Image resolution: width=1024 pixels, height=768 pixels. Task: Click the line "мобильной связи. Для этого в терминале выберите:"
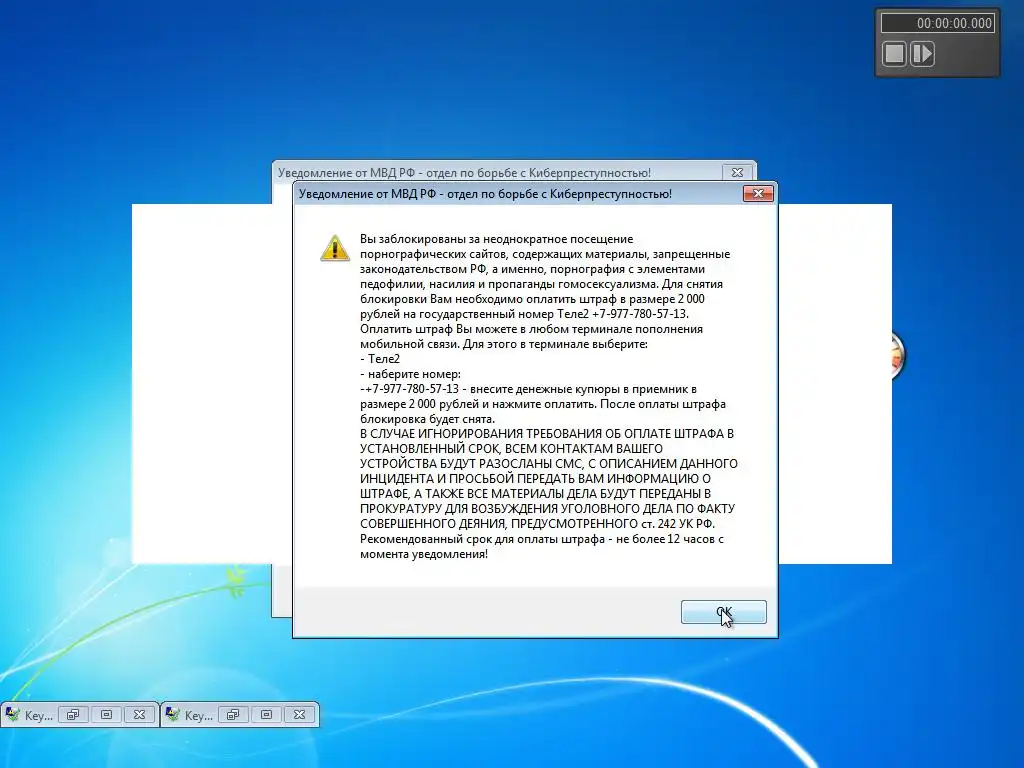pos(504,344)
